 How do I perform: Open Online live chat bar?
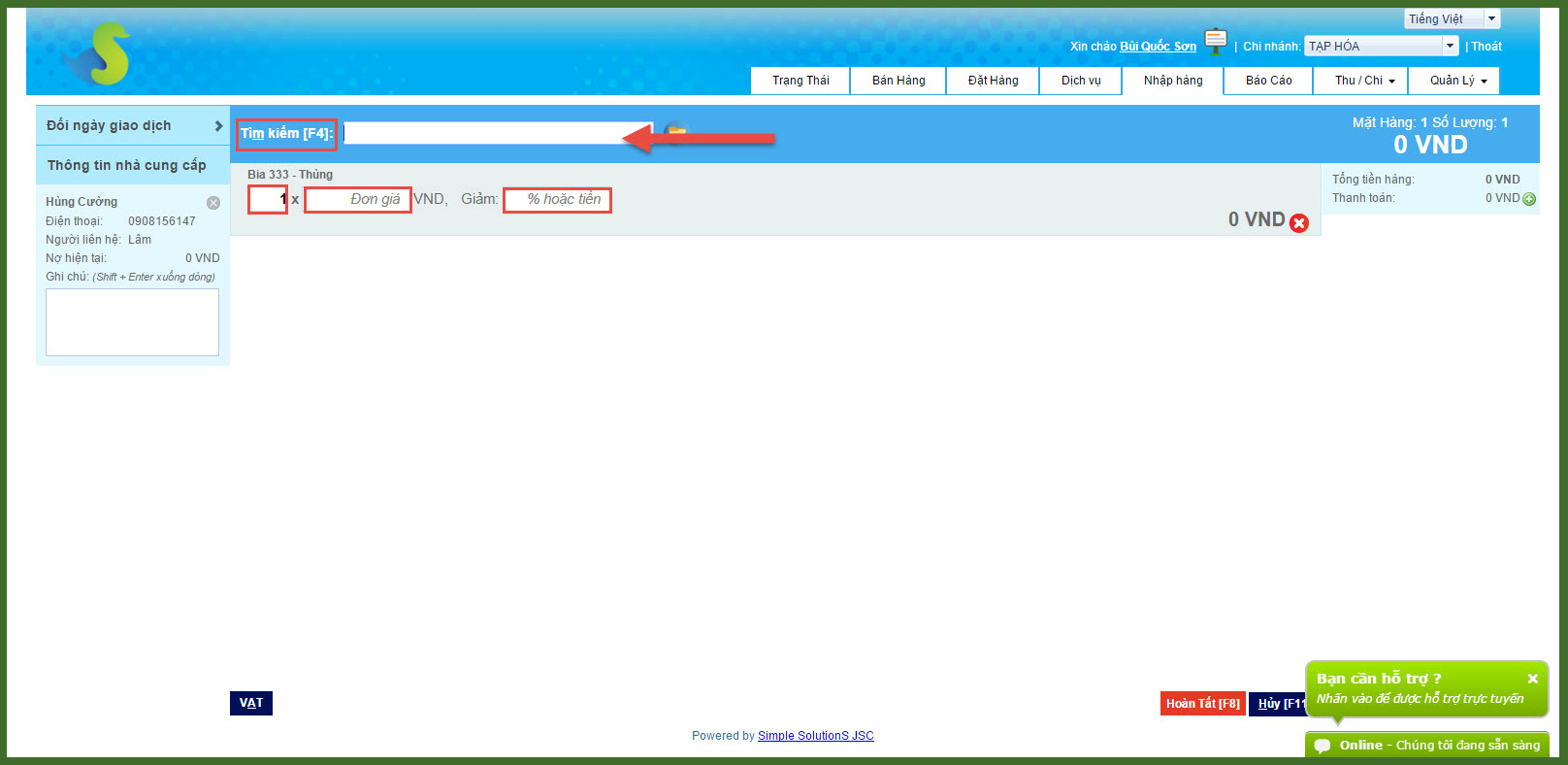1426,745
